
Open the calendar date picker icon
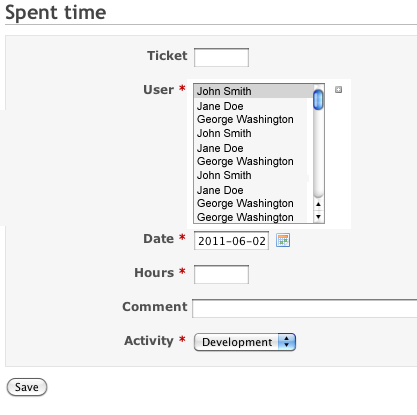pos(283,240)
